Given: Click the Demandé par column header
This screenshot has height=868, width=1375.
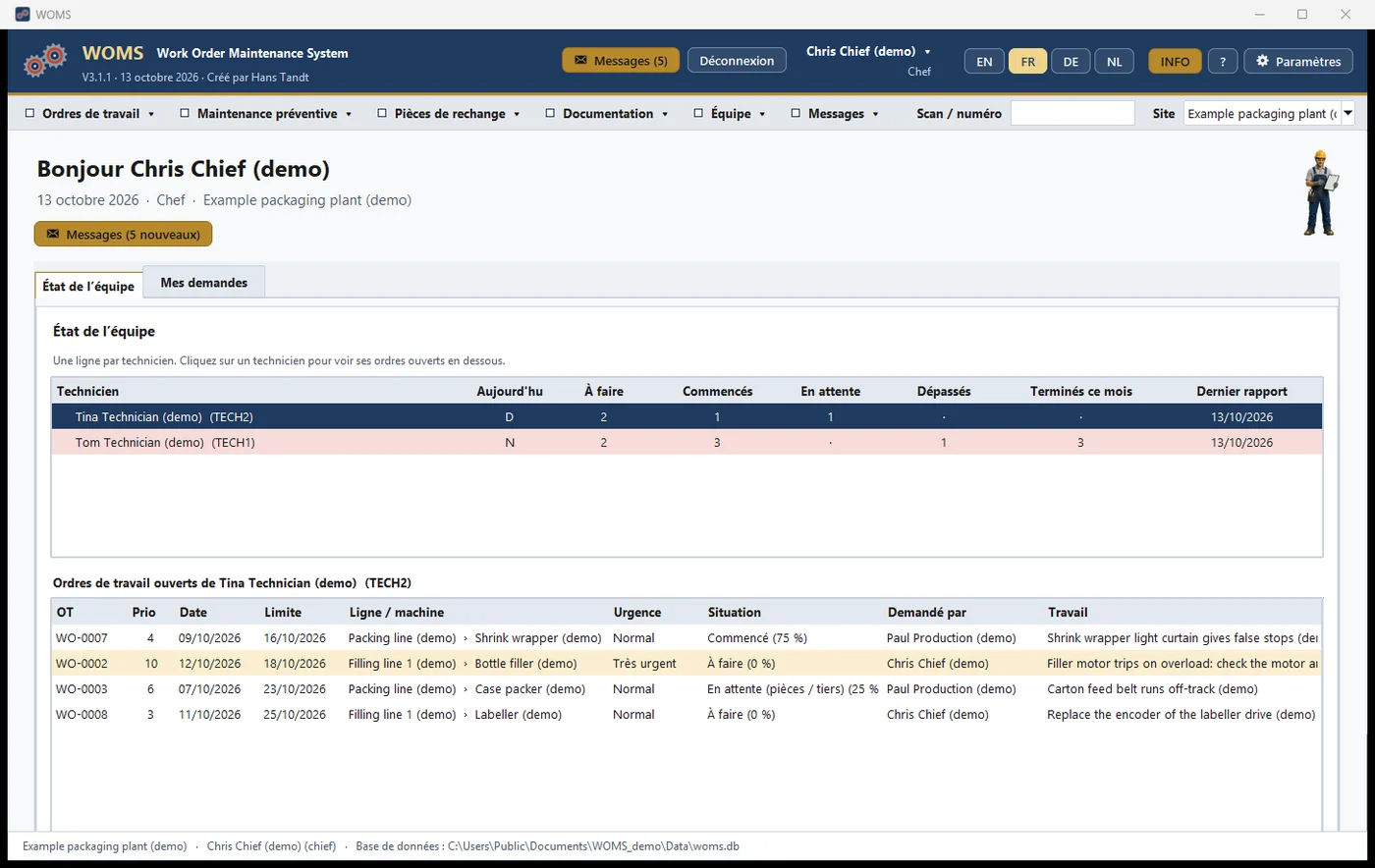Looking at the screenshot, I should pyautogui.click(x=926, y=612).
